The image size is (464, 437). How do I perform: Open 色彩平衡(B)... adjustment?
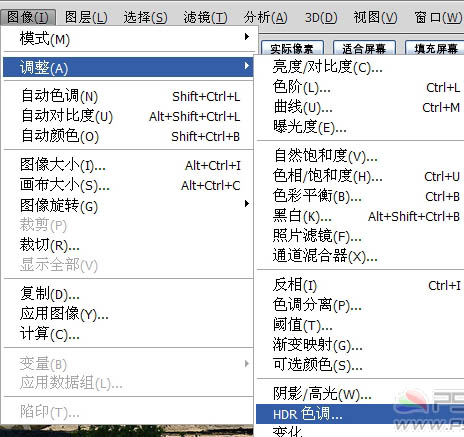pyautogui.click(x=360, y=196)
